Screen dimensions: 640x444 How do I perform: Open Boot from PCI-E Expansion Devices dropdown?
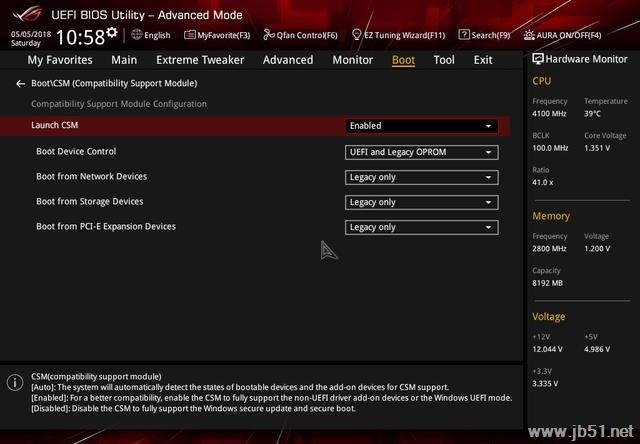(421, 227)
